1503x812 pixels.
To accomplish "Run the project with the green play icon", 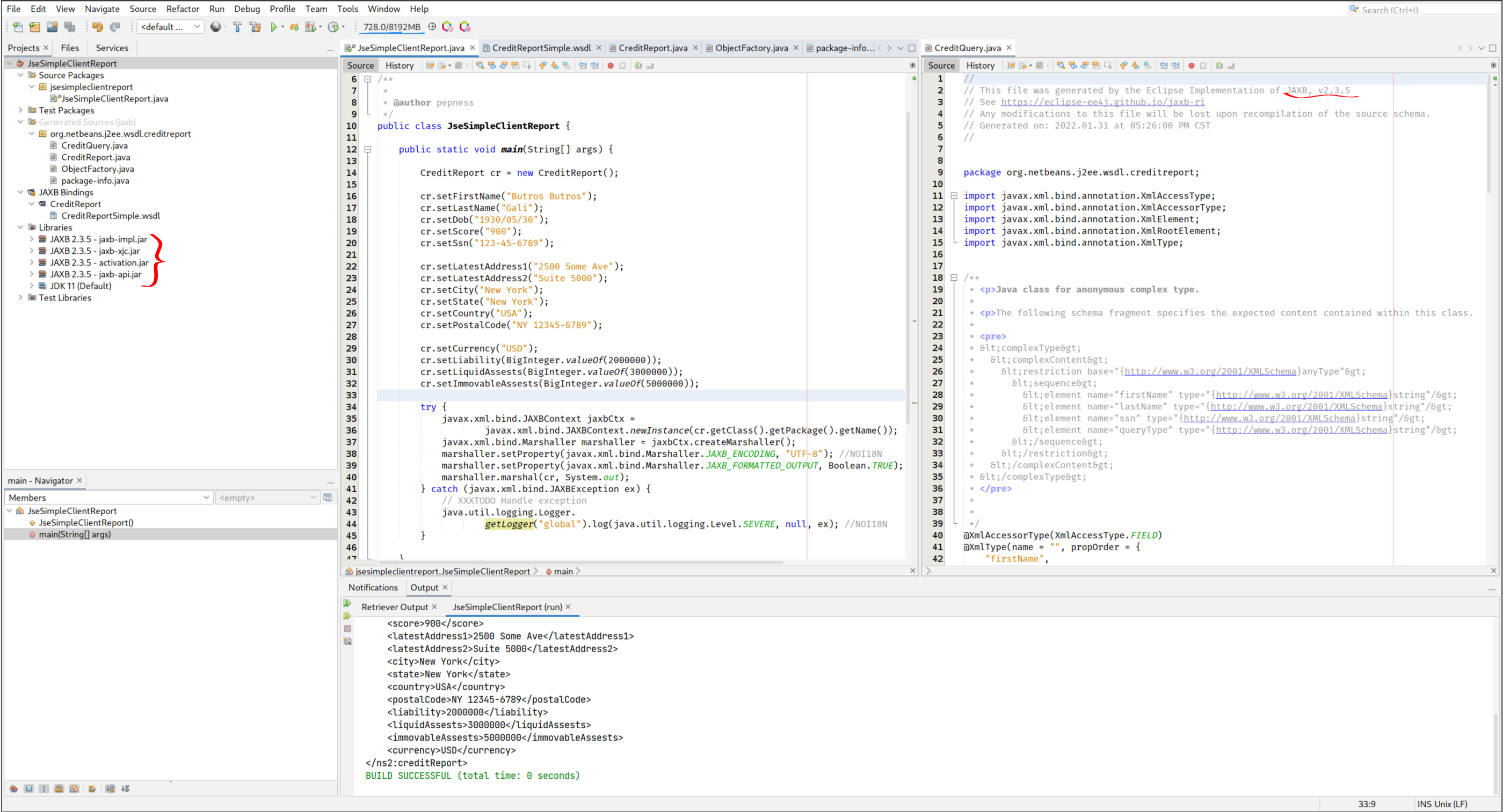I will [274, 27].
